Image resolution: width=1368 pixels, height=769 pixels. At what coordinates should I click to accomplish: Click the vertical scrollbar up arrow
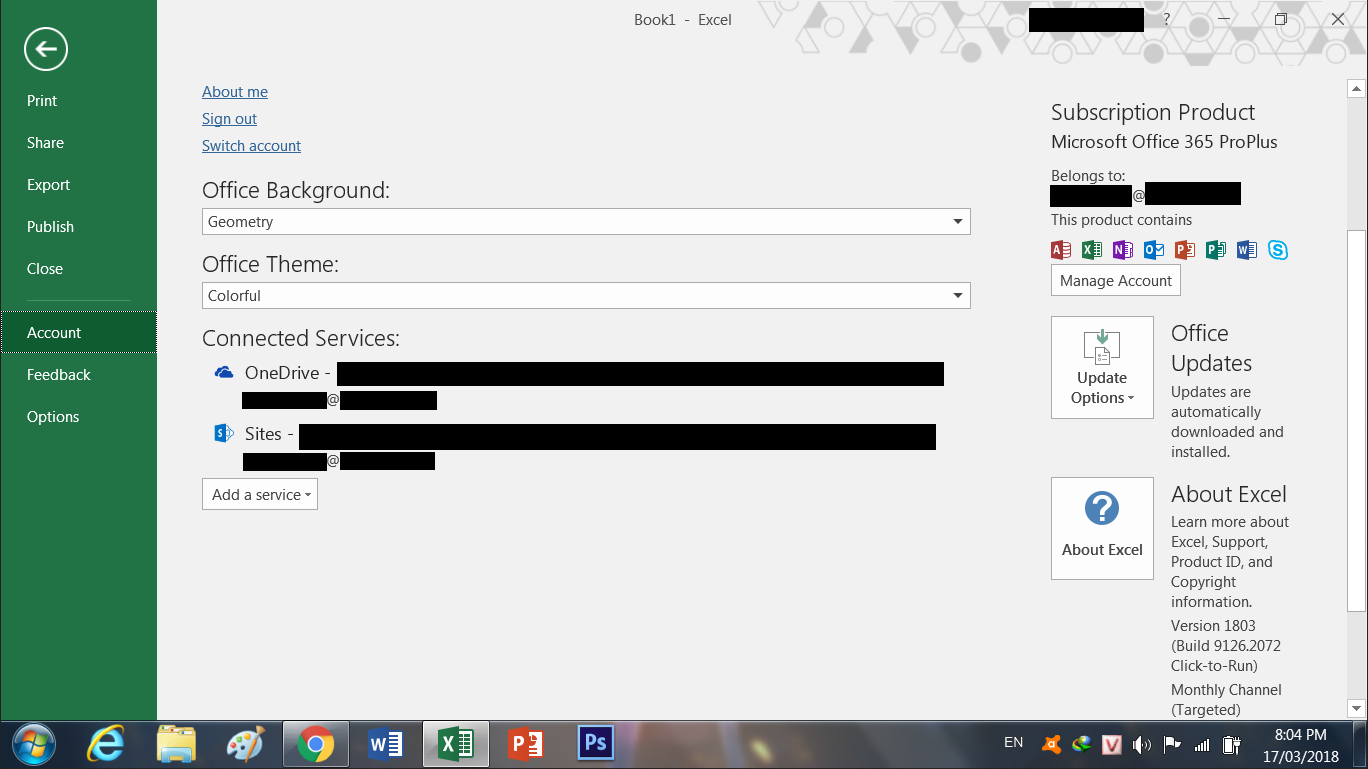tap(1356, 89)
